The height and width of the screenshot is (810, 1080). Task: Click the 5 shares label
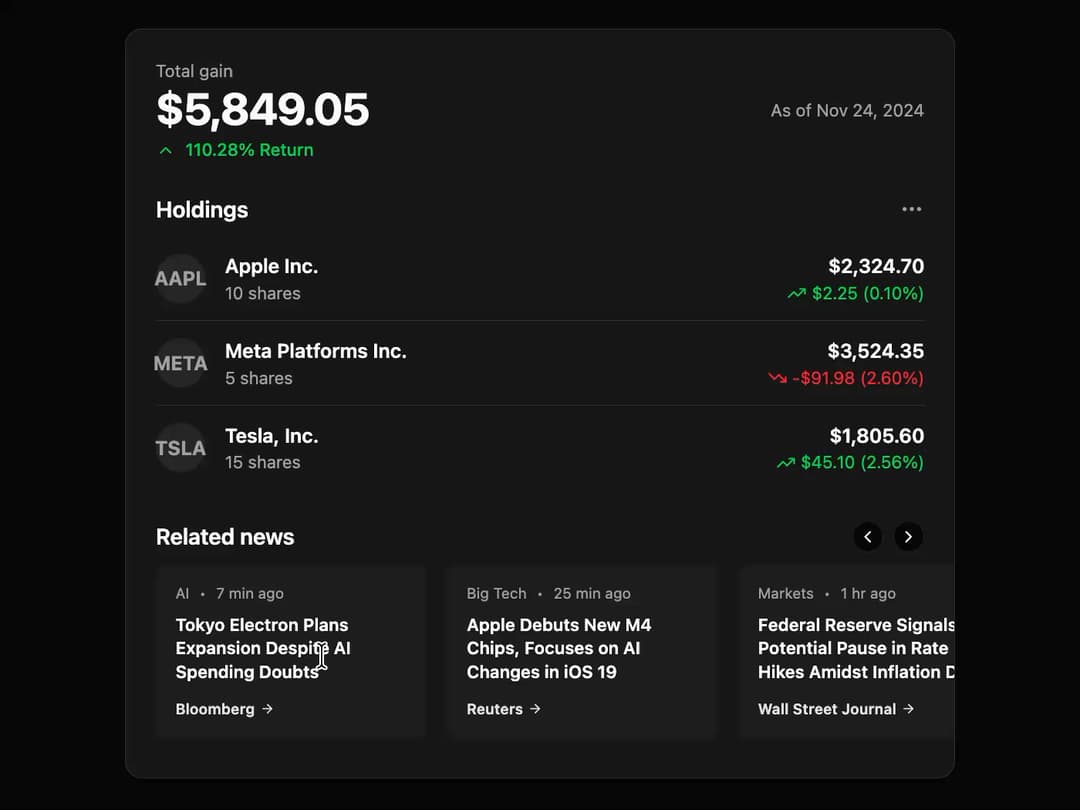(x=258, y=378)
